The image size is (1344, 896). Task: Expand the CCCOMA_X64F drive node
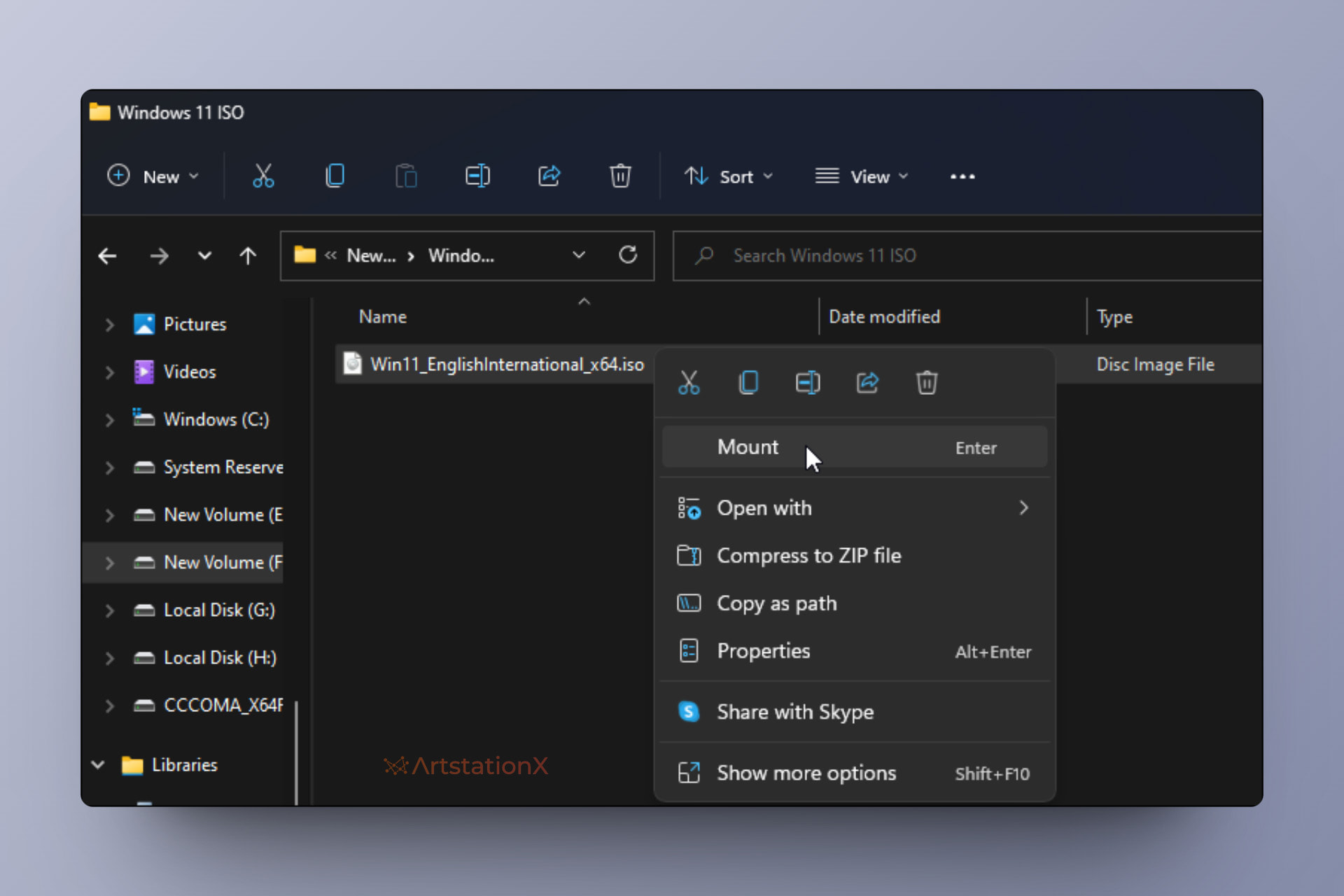pyautogui.click(x=110, y=706)
